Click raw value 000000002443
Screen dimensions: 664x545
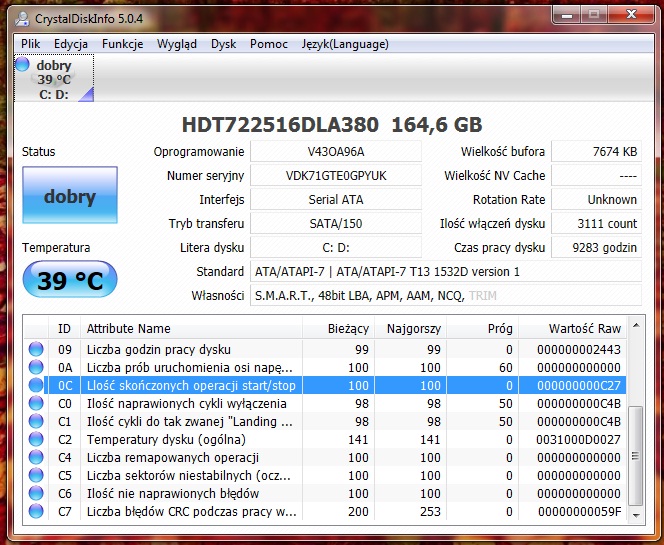[x=578, y=349]
